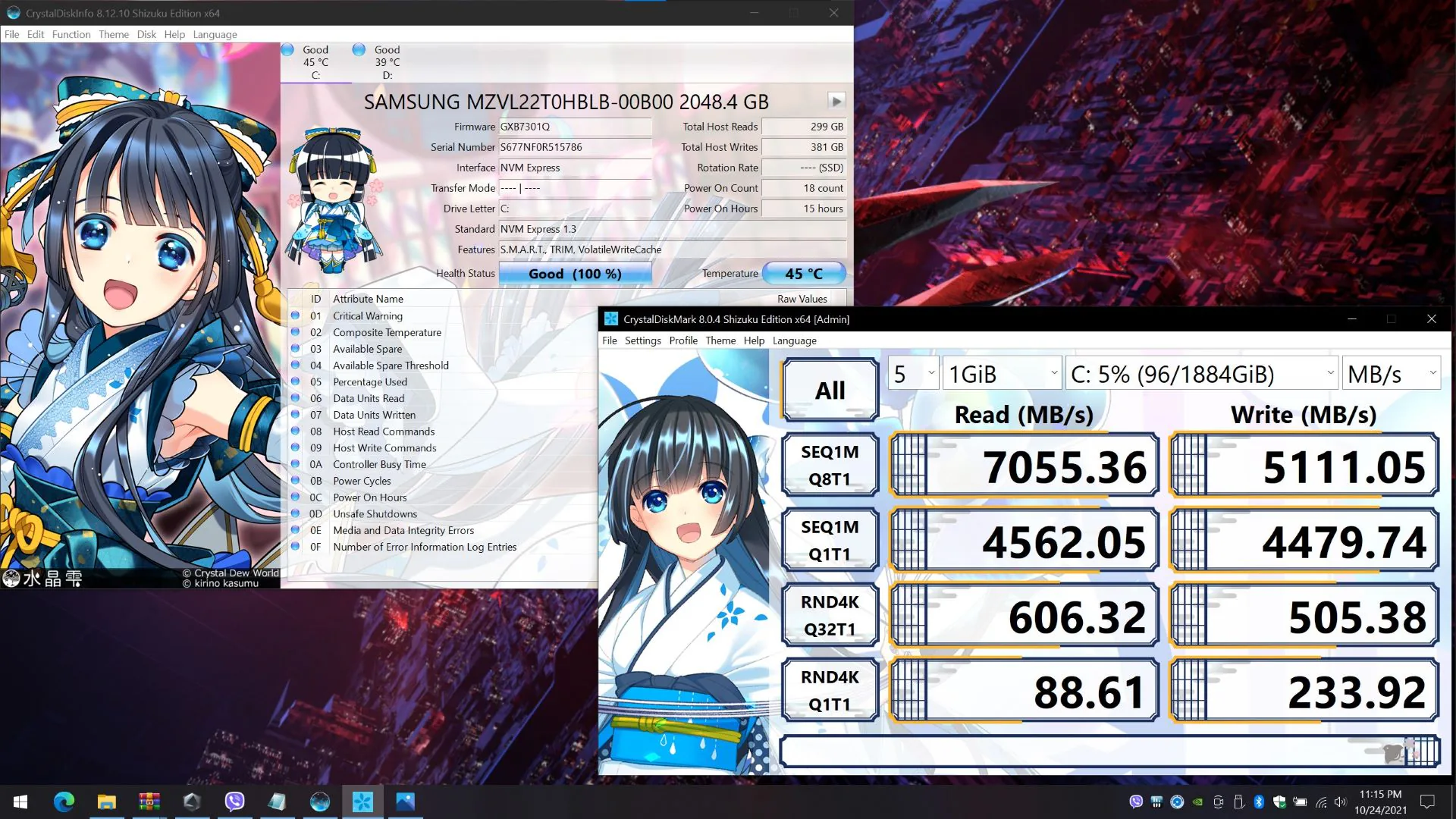Select the Percentage Used attribute row
Screen dimensions: 1456x819
tap(442, 381)
